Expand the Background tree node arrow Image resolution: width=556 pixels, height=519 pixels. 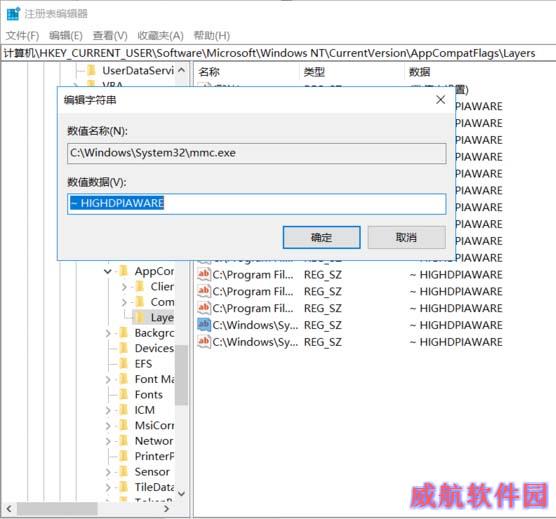(x=108, y=333)
